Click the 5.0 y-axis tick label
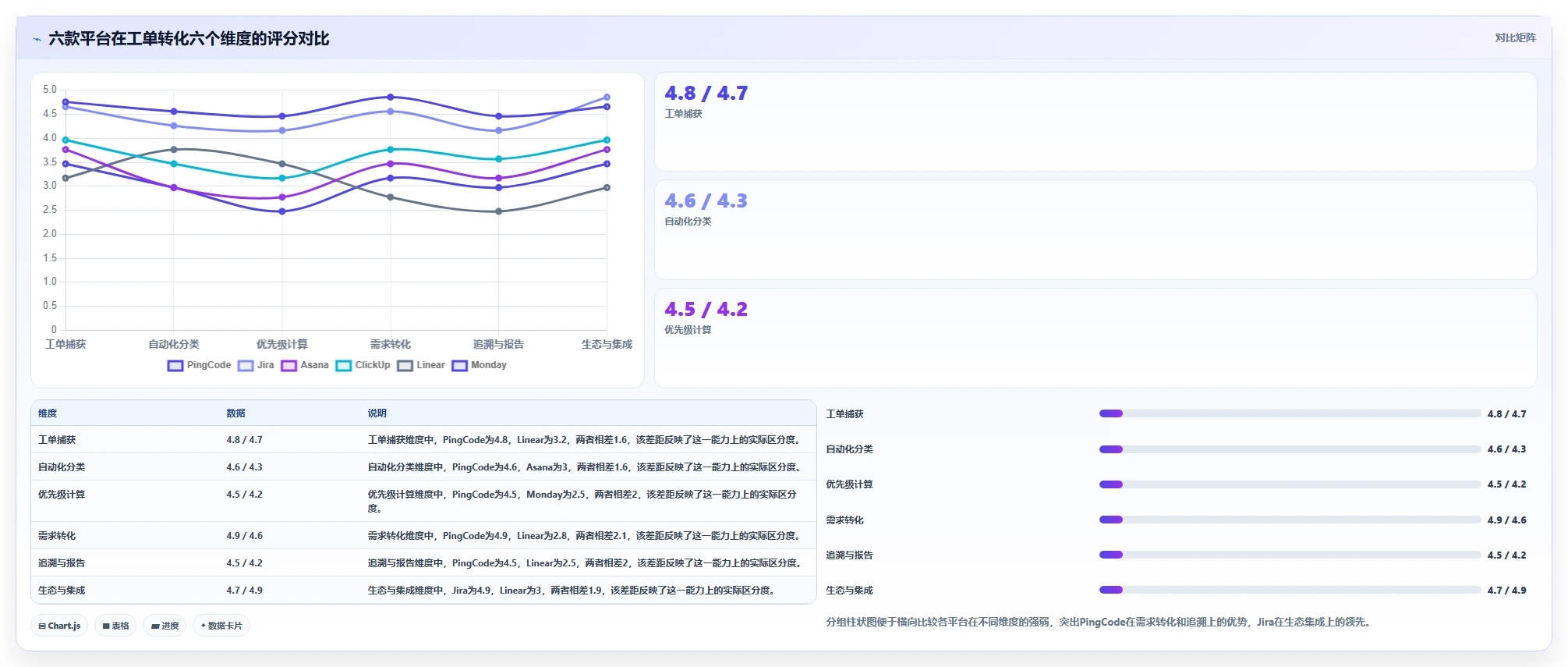This screenshot has height=667, width=1568. (x=50, y=90)
